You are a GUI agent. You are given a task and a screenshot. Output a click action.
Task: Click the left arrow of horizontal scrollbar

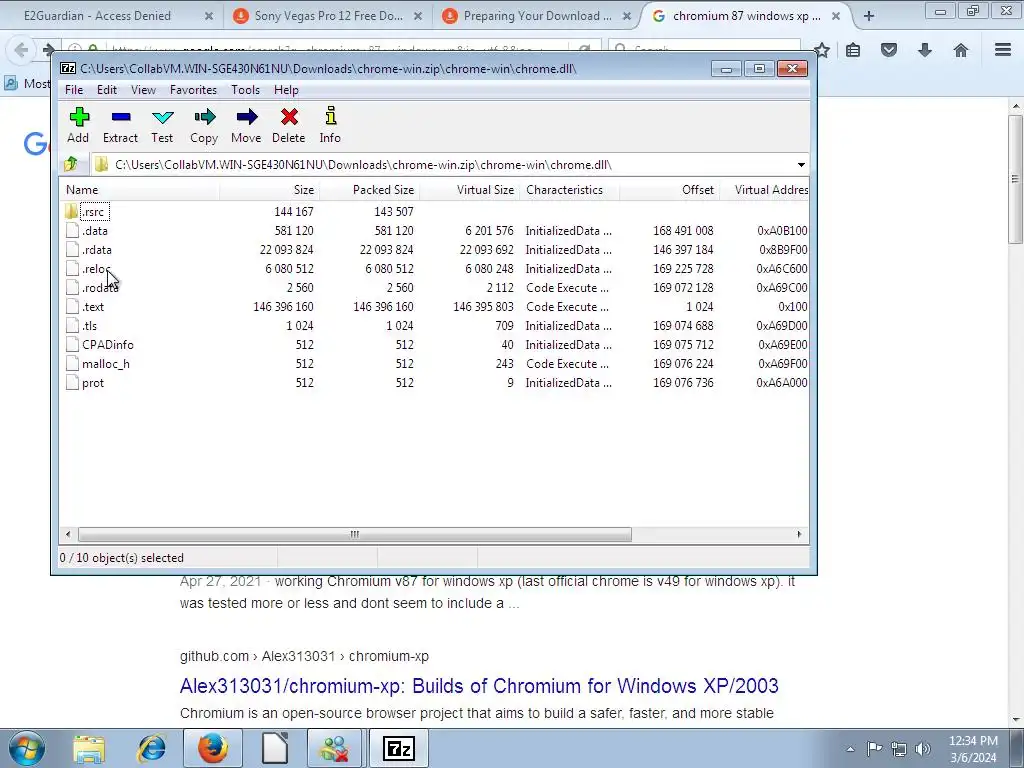[x=68, y=534]
